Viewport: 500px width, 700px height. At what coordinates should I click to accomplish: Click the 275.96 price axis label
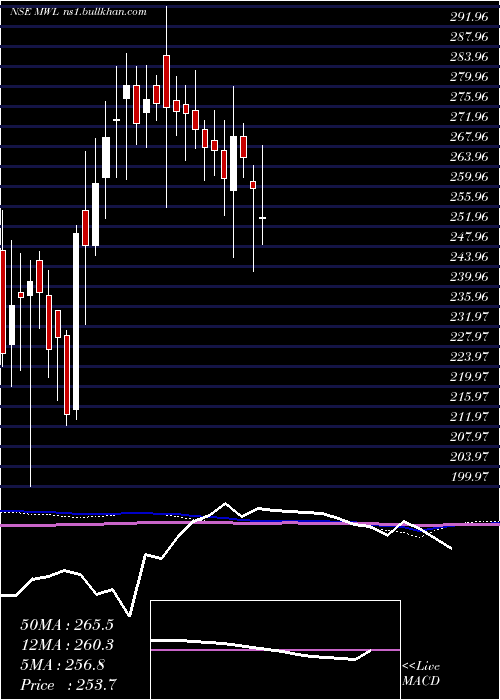[x=469, y=97]
